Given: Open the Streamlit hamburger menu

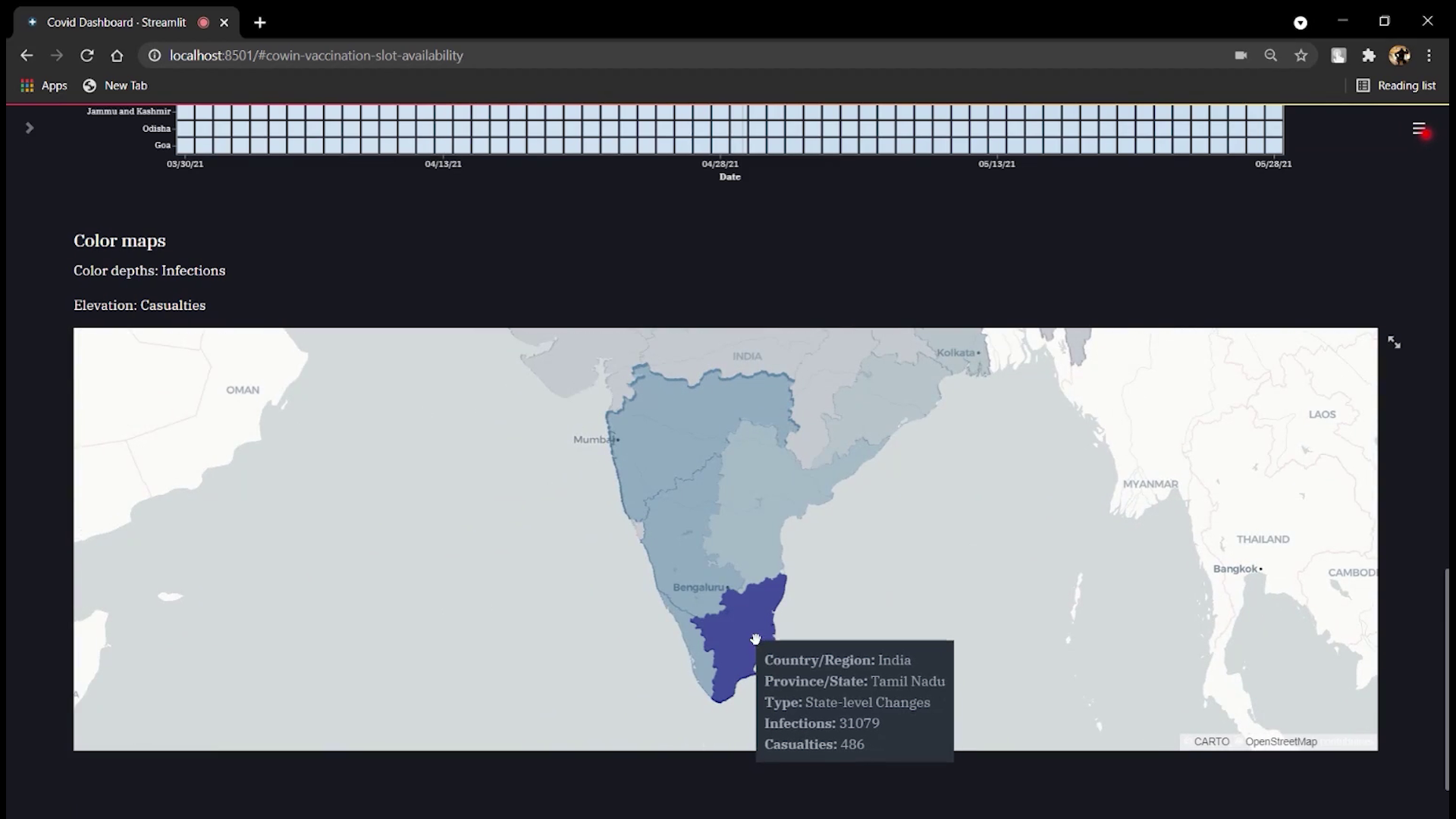Looking at the screenshot, I should pyautogui.click(x=1419, y=129).
